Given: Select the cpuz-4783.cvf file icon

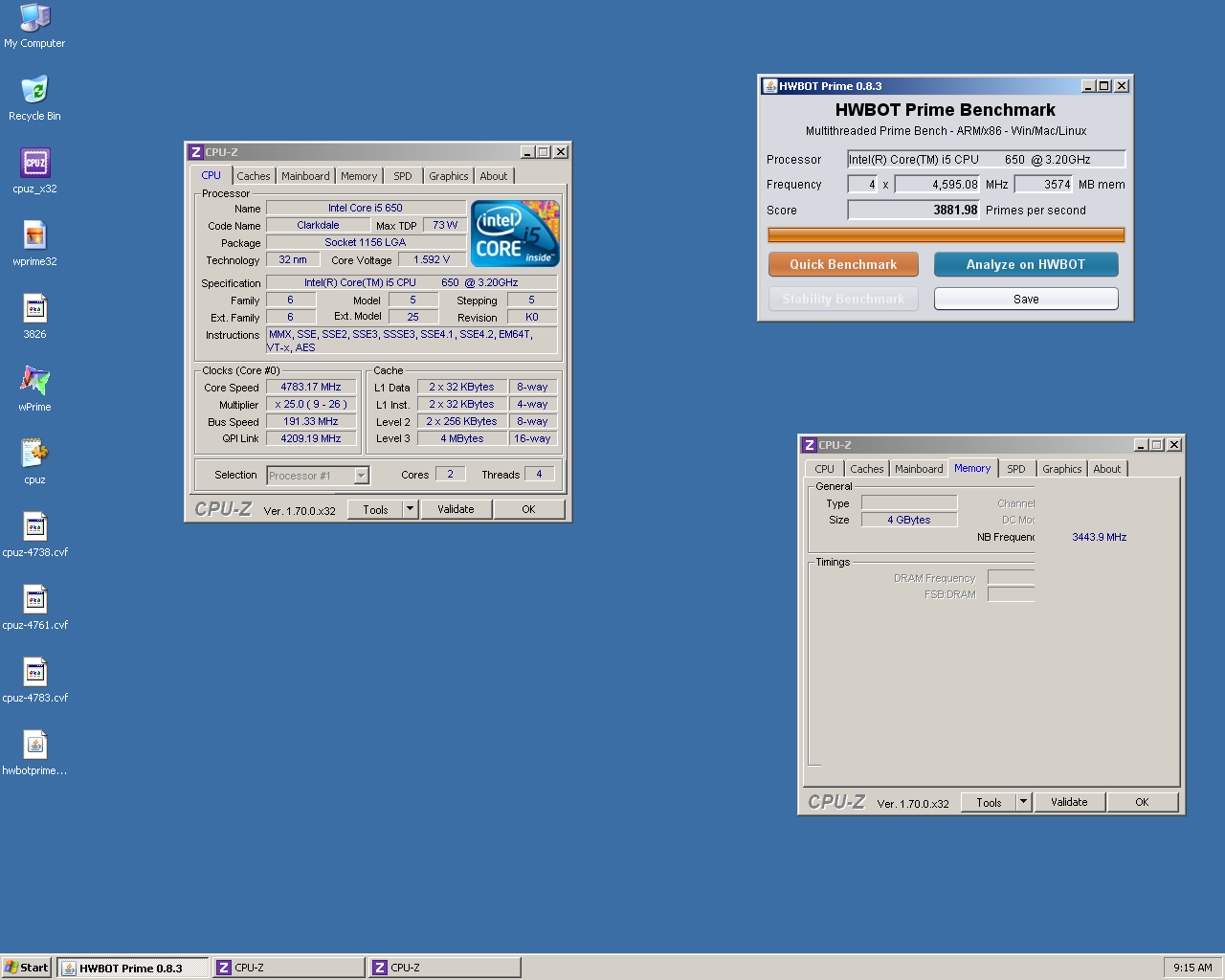Looking at the screenshot, I should 34,679.
